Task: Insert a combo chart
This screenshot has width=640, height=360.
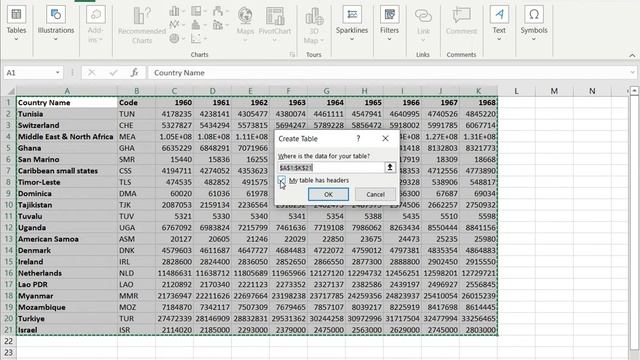Action: pyautogui.click(x=218, y=25)
